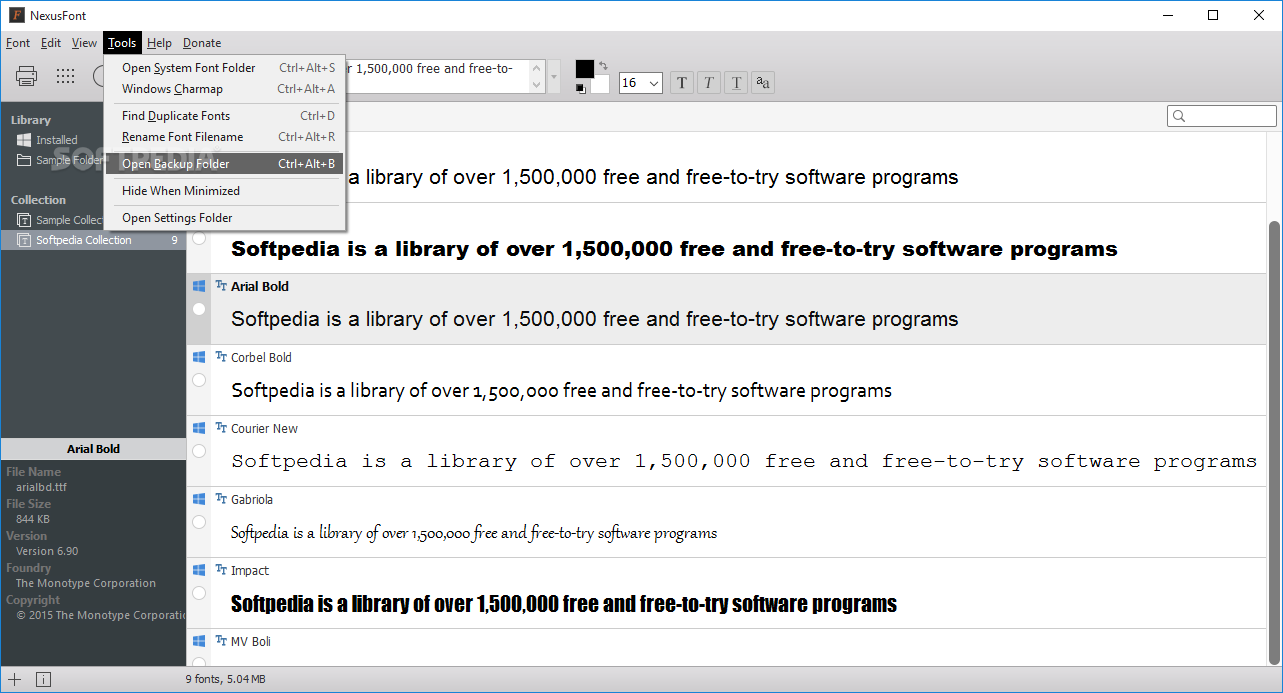Close the open Tools menu
The width and height of the screenshot is (1283, 693).
click(x=122, y=43)
